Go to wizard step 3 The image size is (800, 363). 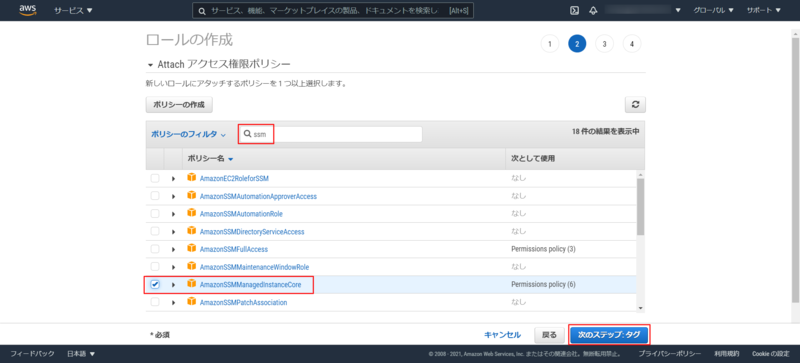[x=604, y=44]
